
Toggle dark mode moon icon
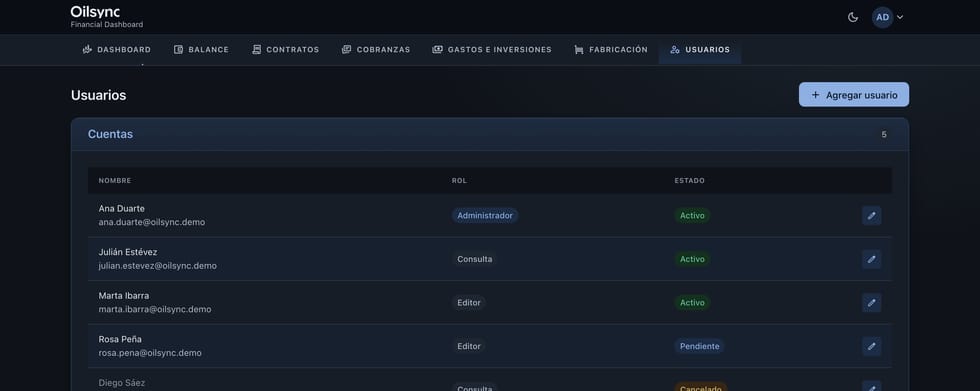[x=852, y=17]
